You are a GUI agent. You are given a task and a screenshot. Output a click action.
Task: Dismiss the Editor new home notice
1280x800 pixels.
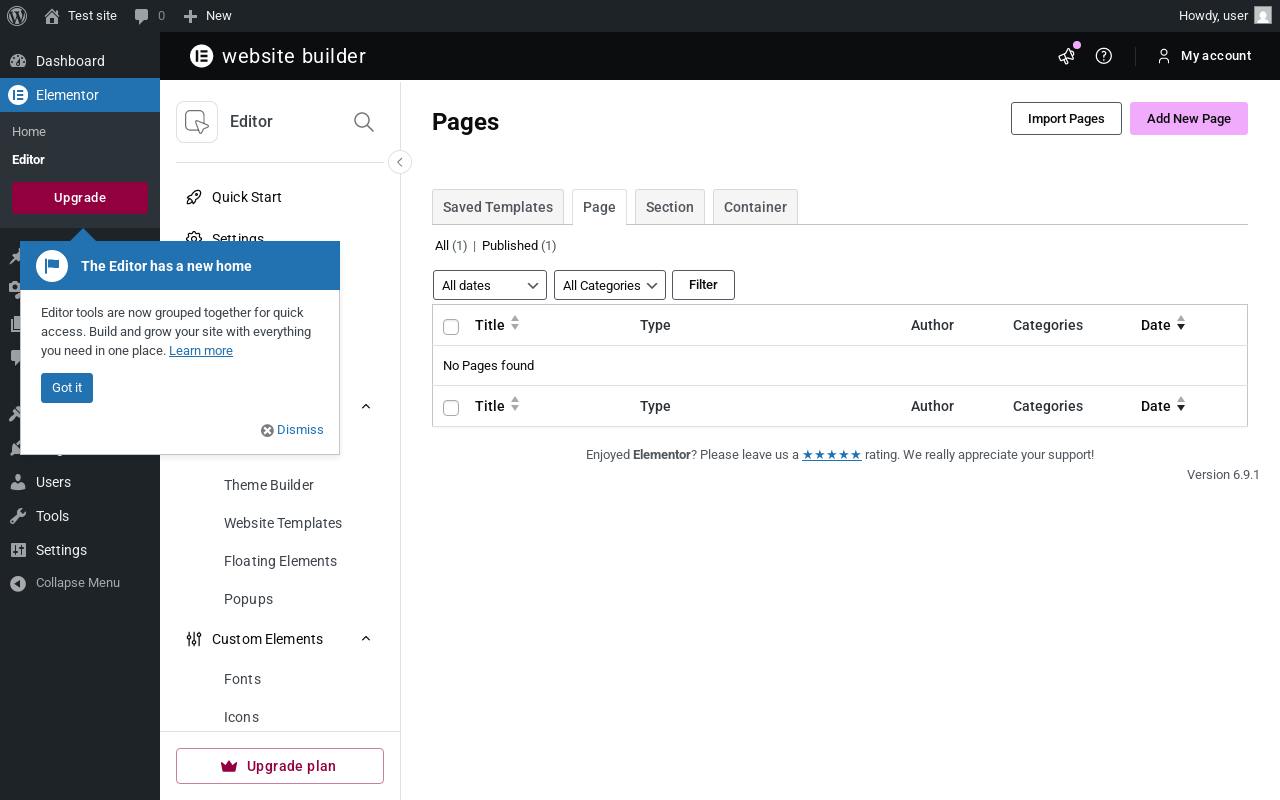293,430
